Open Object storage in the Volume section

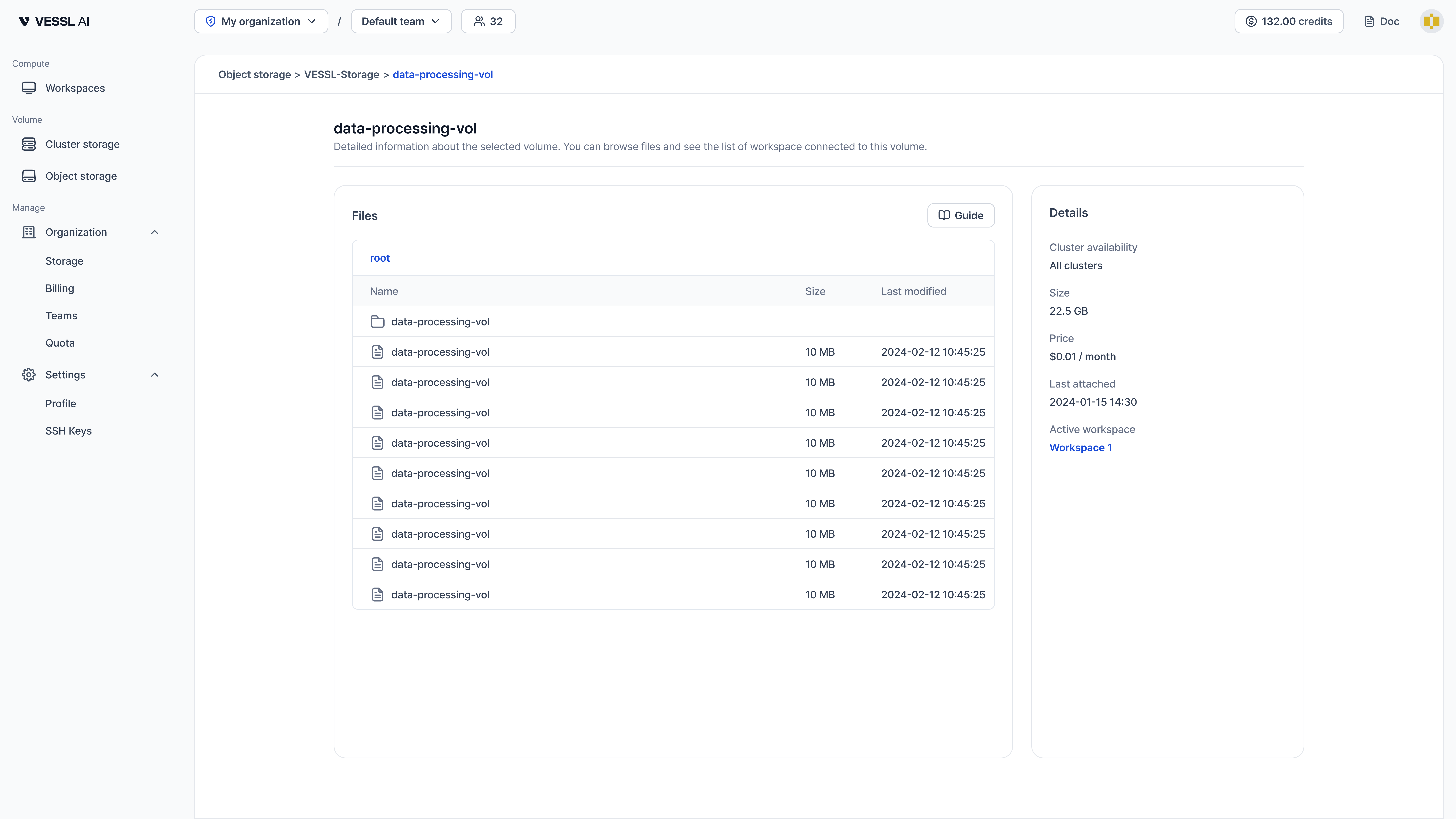pyautogui.click(x=81, y=176)
